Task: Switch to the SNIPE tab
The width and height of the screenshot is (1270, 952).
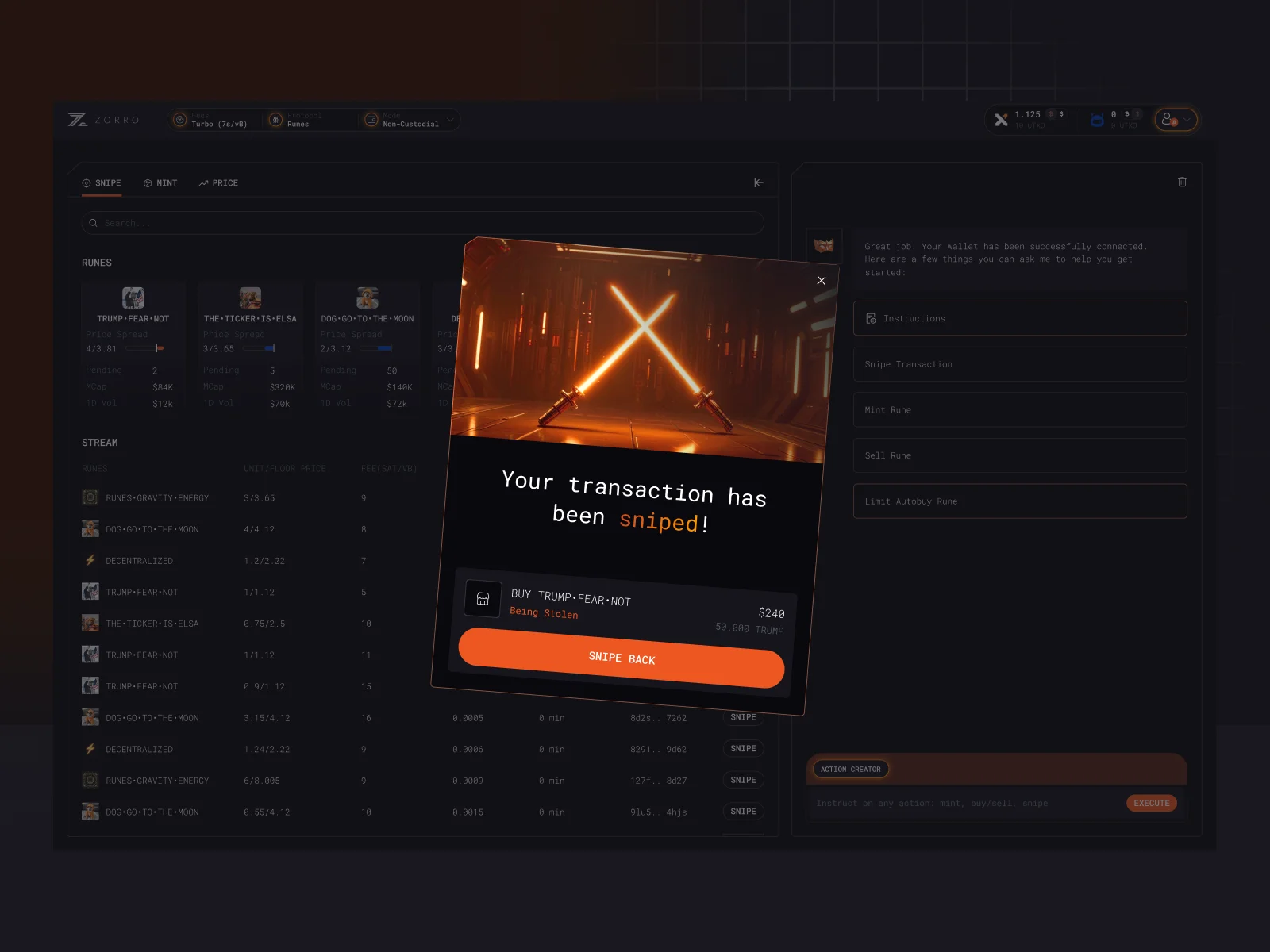Action: pyautogui.click(x=102, y=183)
